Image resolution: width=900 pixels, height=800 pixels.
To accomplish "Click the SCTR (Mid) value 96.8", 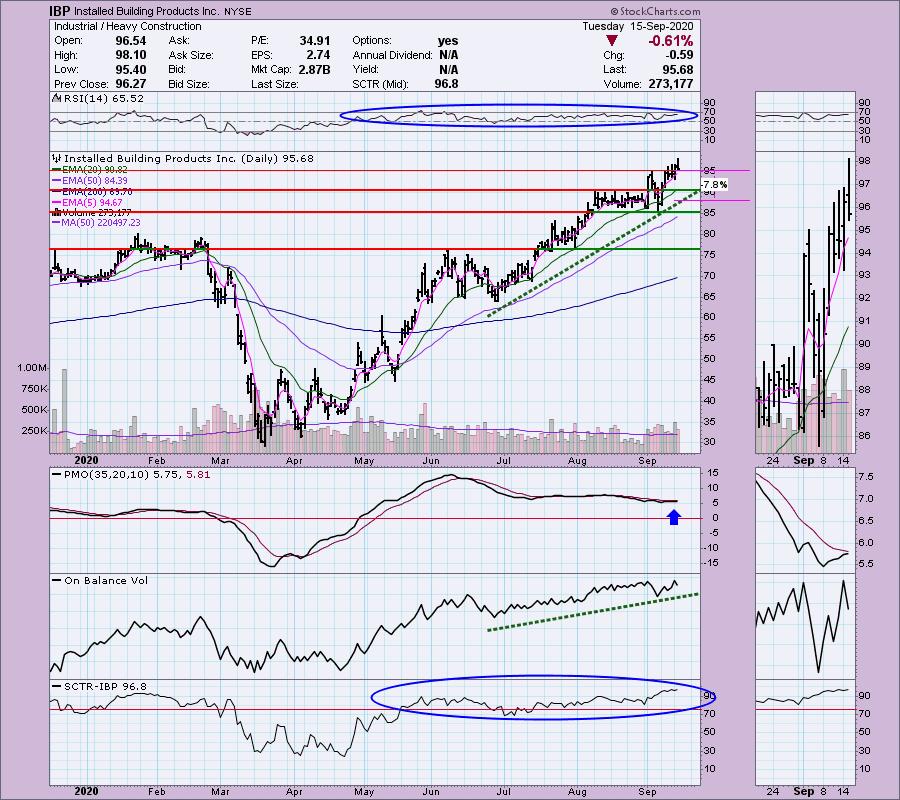I will [x=446, y=84].
